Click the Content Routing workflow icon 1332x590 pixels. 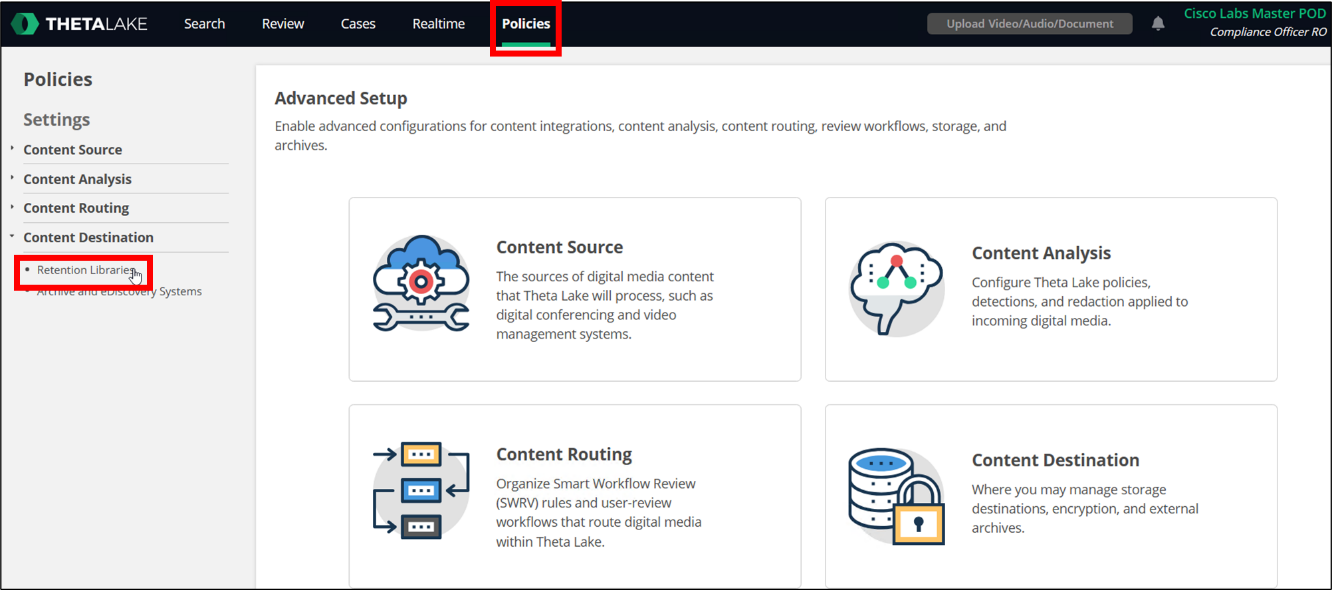[421, 490]
